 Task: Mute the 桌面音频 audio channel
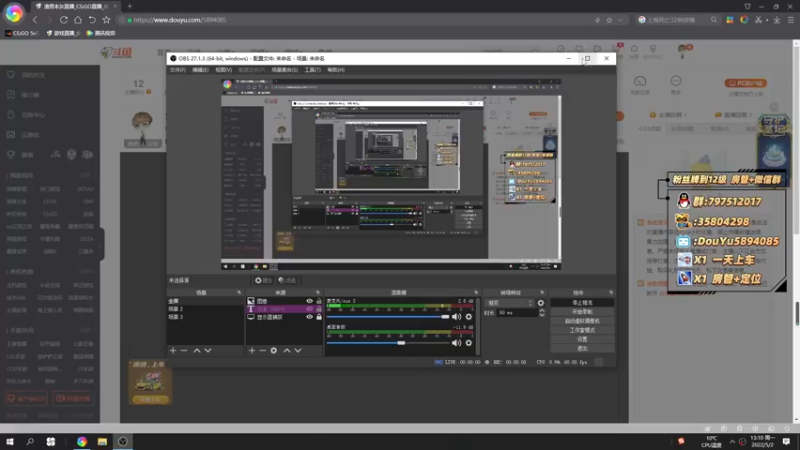click(456, 343)
